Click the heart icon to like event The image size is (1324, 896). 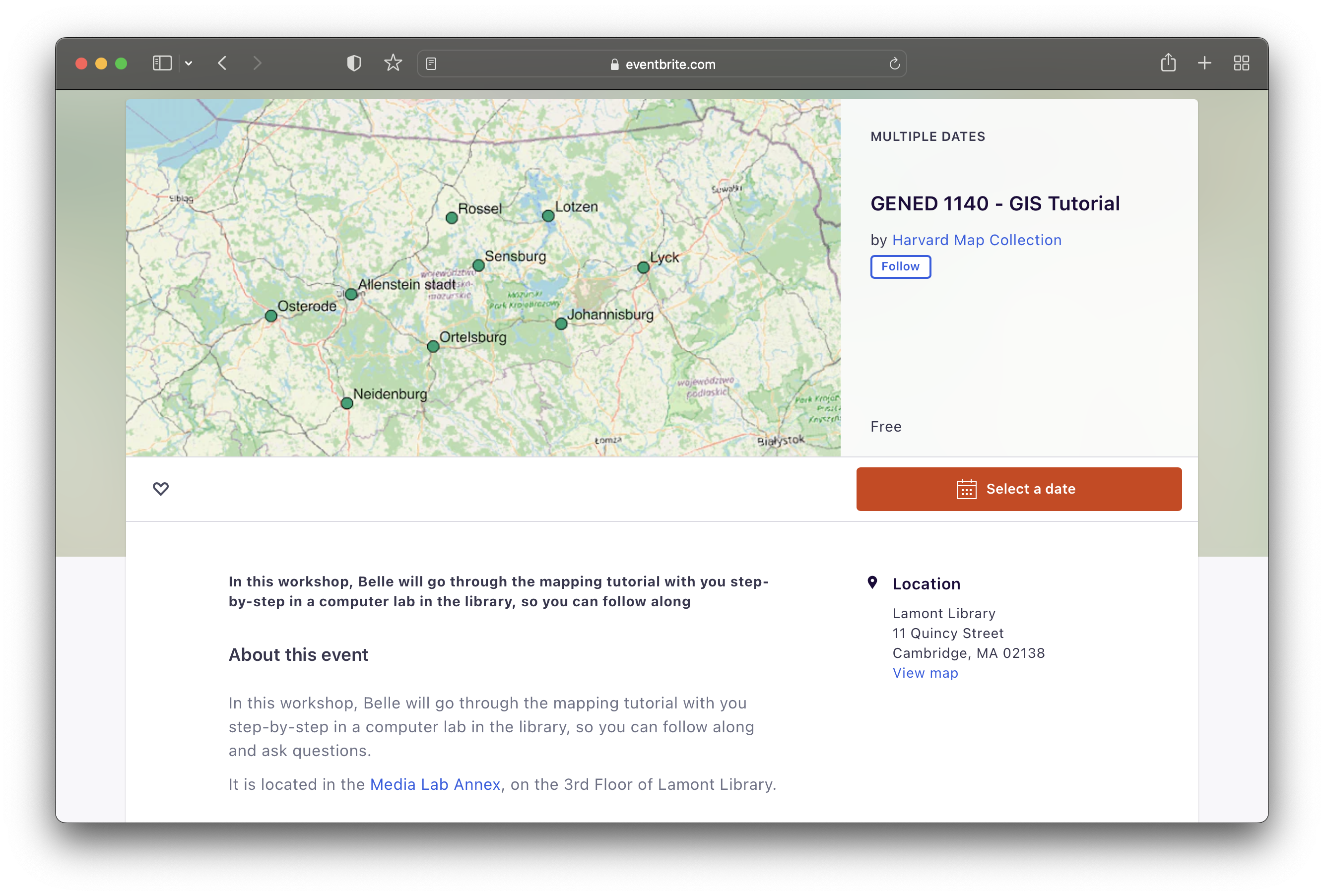click(161, 489)
